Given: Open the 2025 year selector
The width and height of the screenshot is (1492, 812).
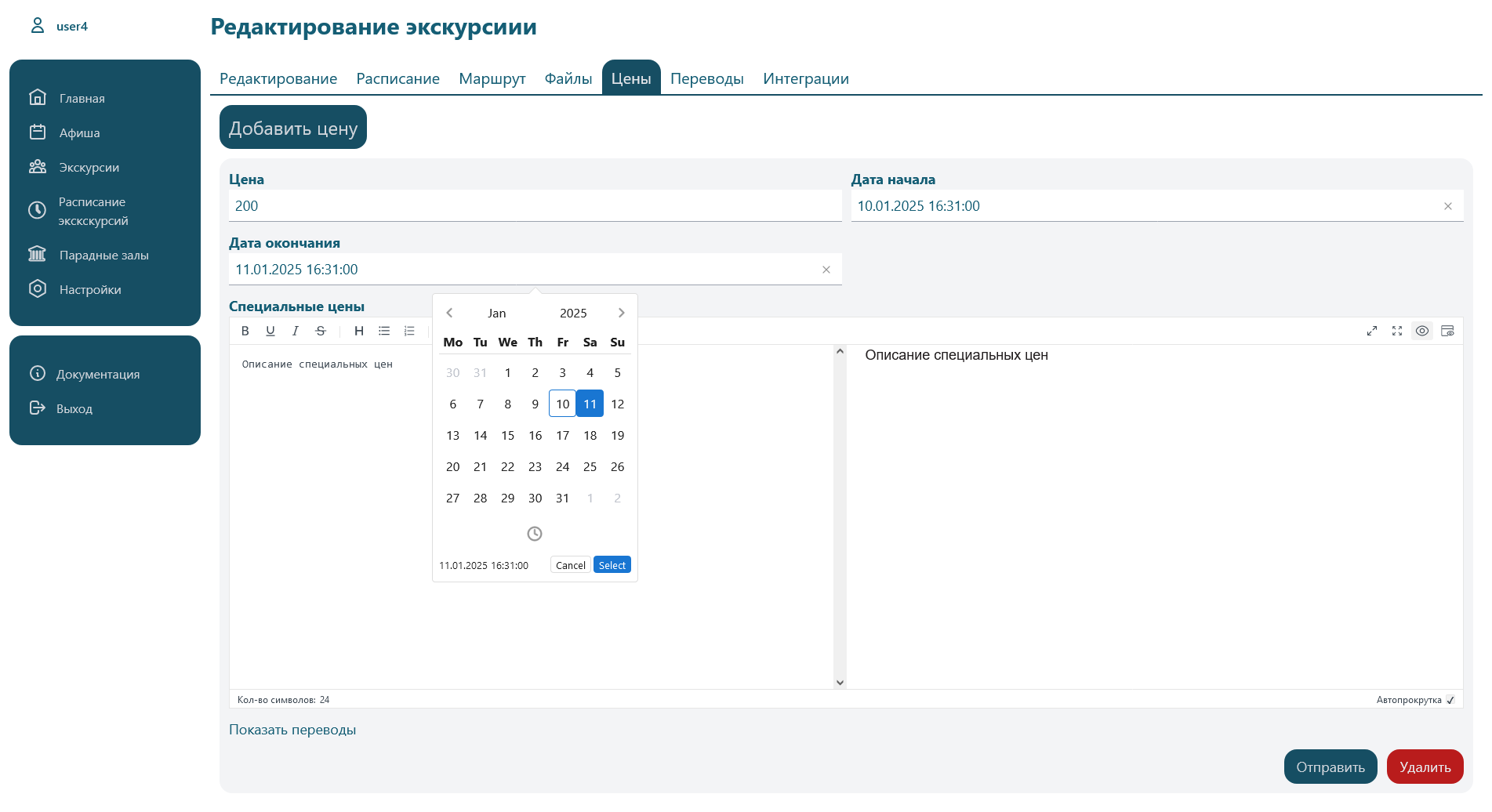Looking at the screenshot, I should click(573, 313).
